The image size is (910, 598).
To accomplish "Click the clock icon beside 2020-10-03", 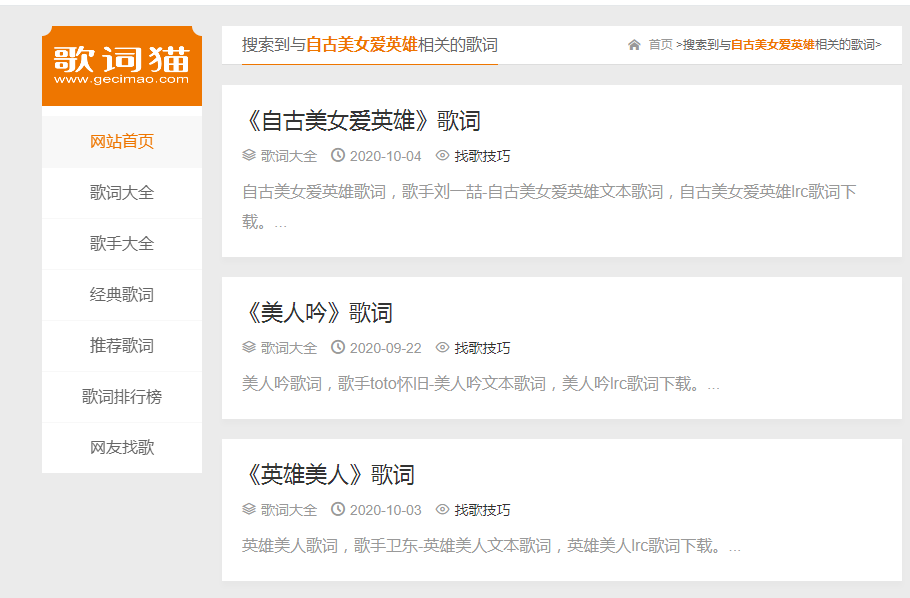I will 338,509.
